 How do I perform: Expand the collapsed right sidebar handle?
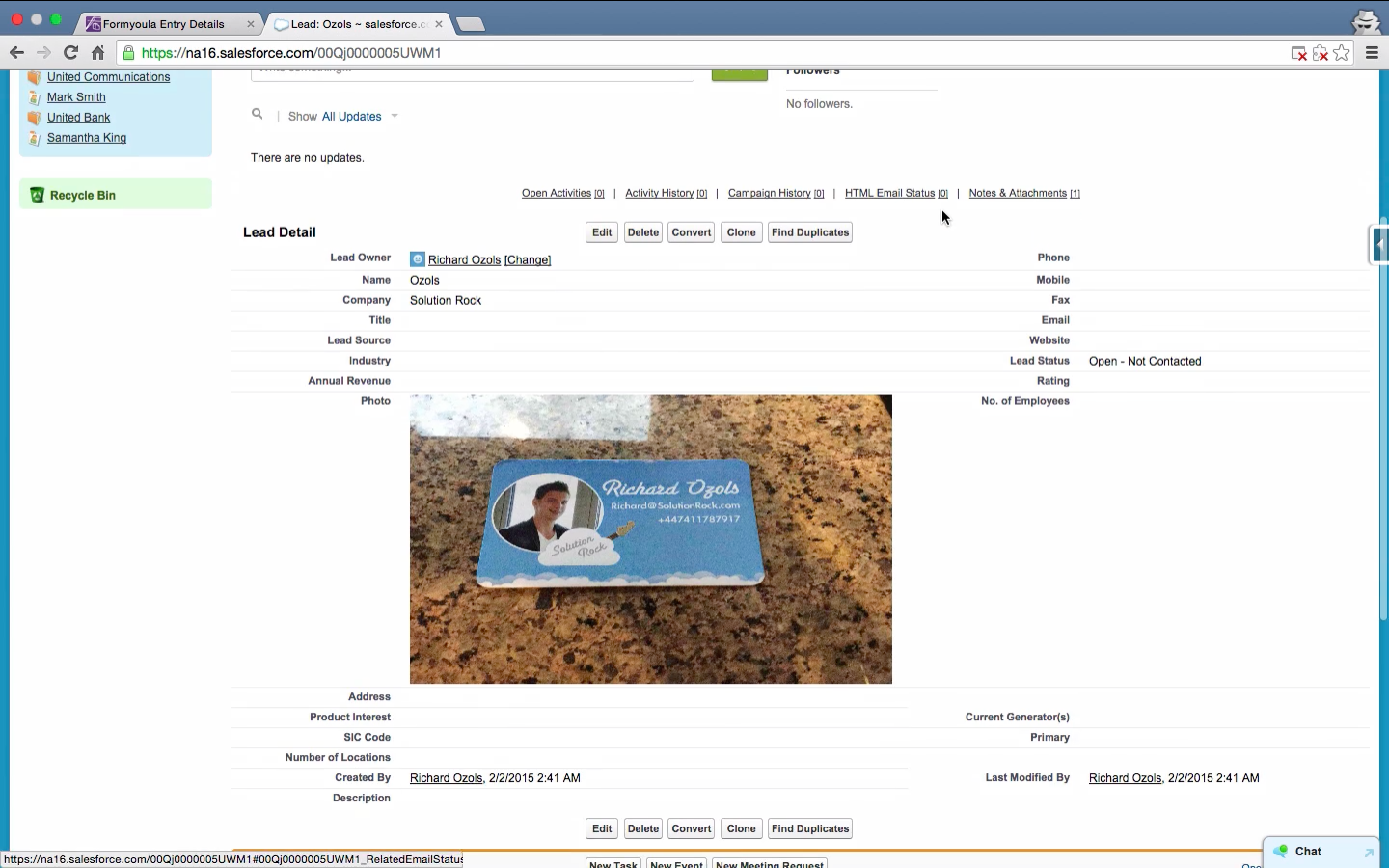coord(1379,245)
